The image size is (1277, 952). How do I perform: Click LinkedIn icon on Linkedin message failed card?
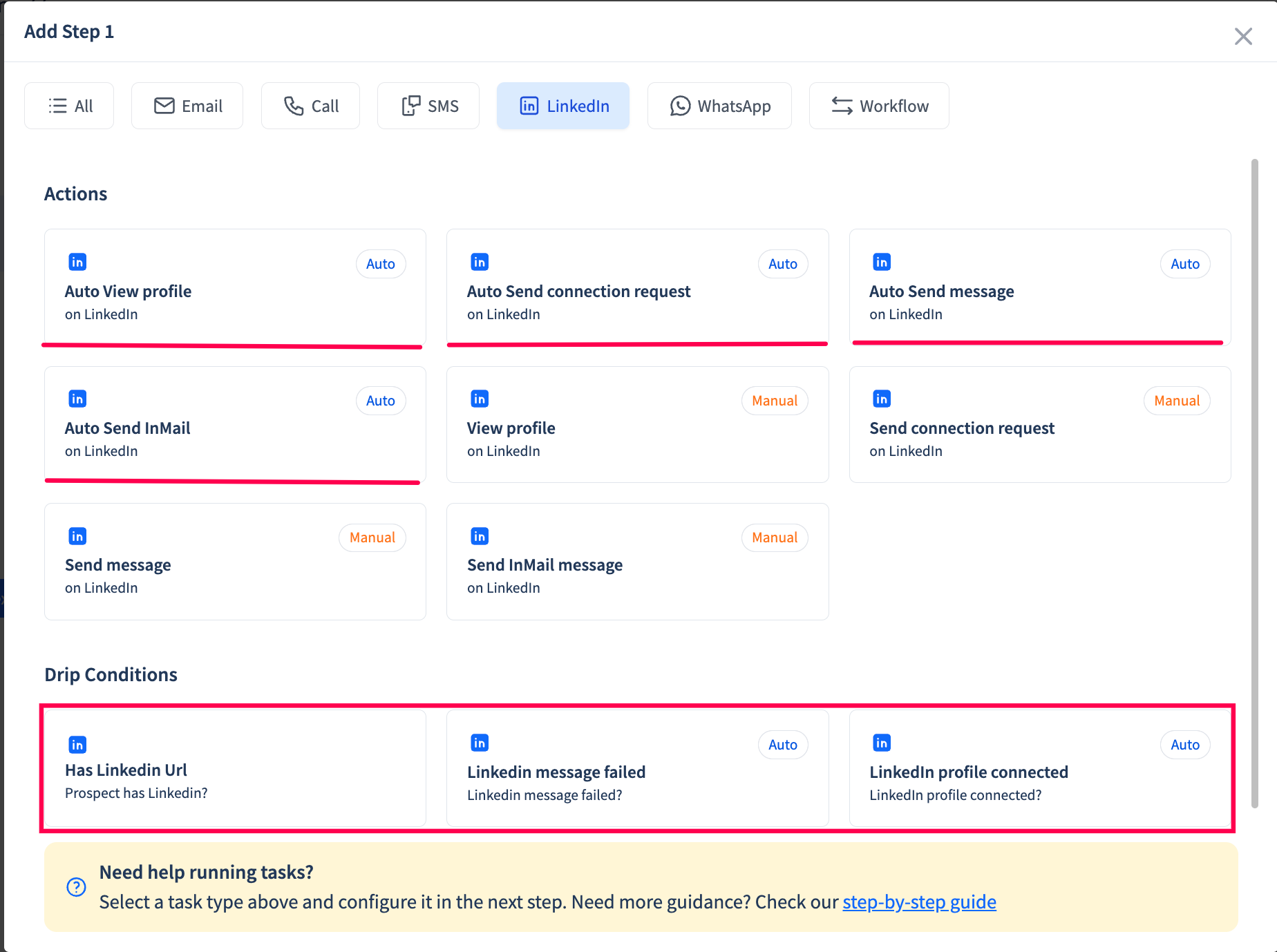click(x=480, y=743)
